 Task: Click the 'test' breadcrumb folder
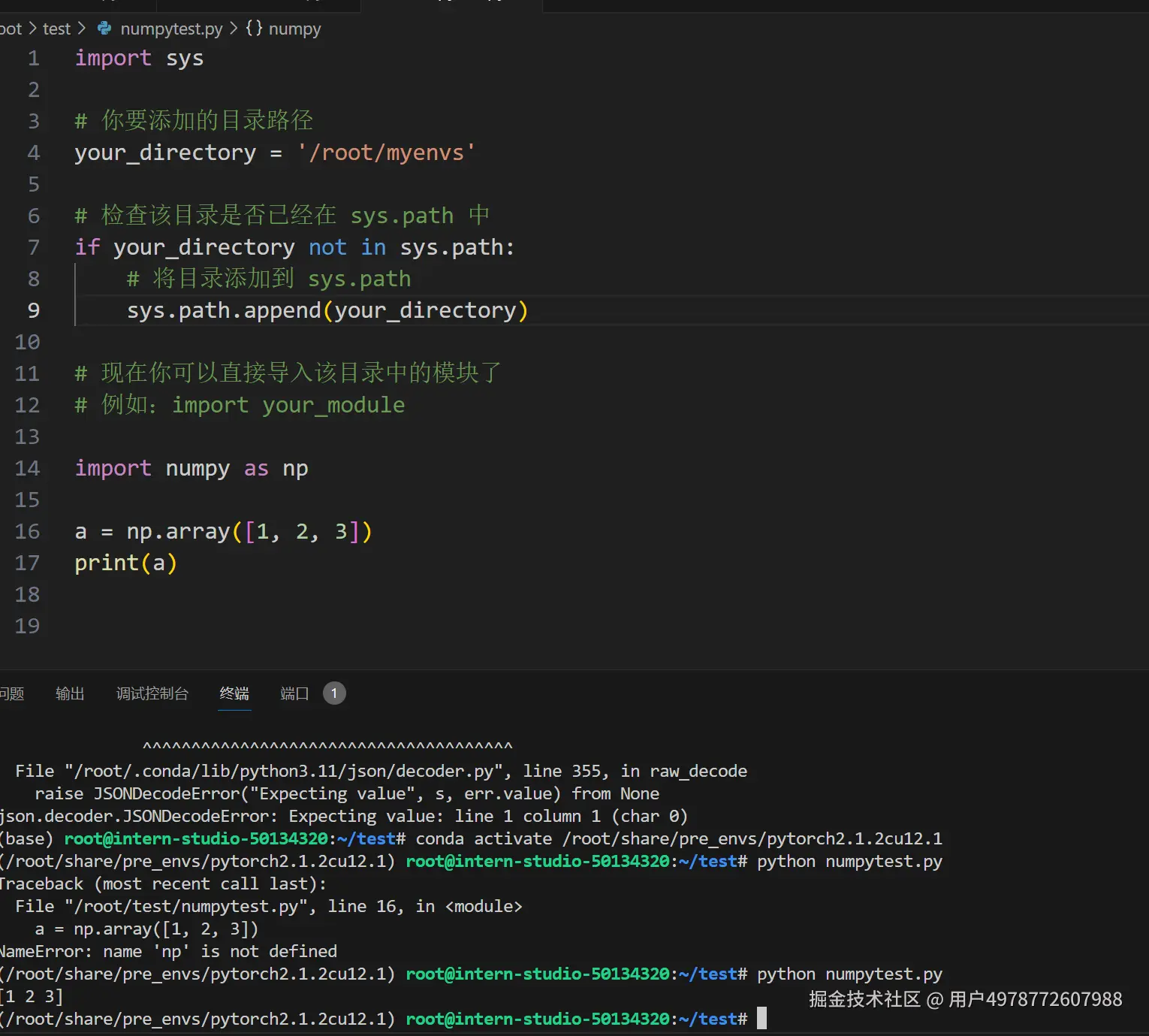click(x=56, y=29)
